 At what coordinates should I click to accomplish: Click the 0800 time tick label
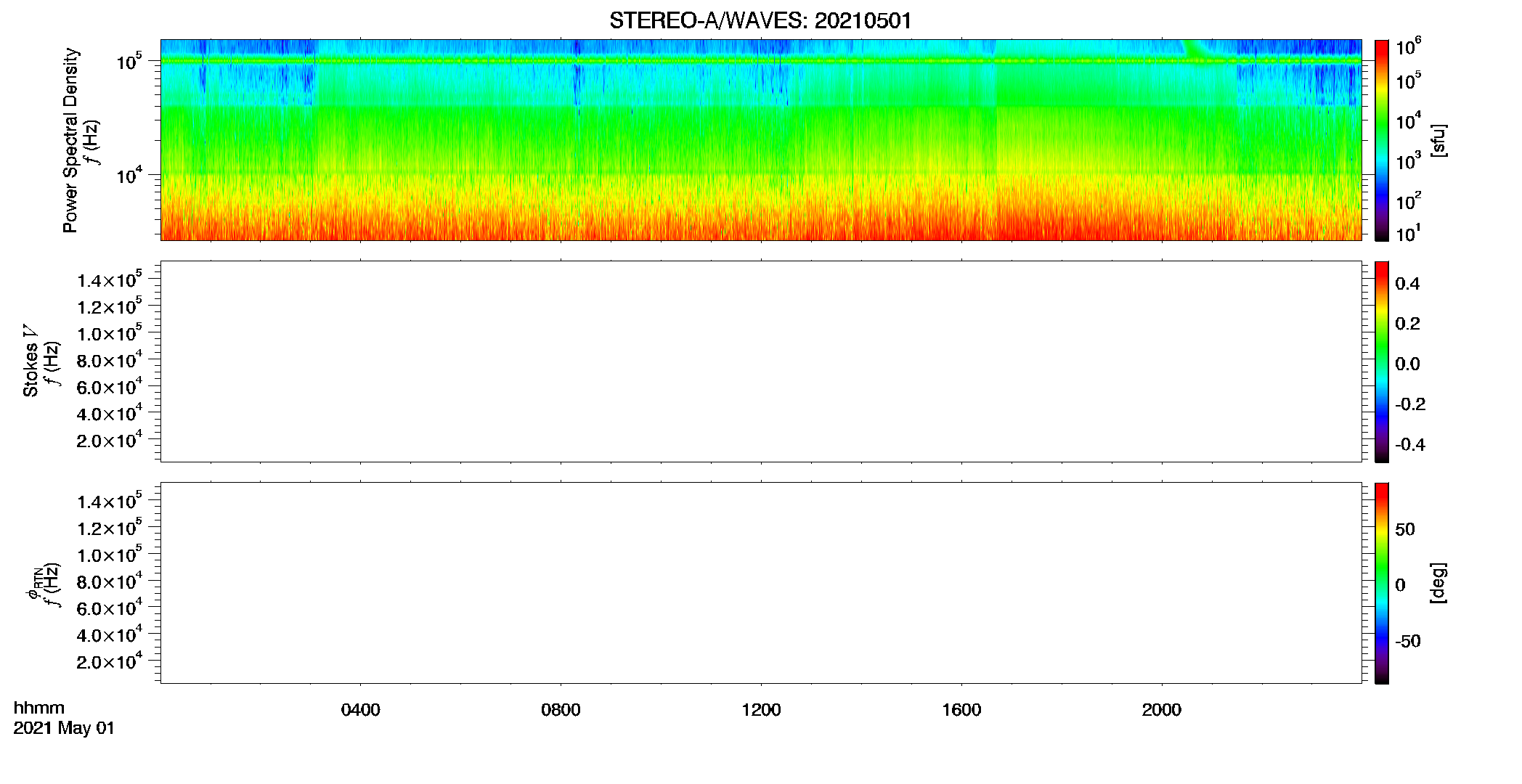(x=561, y=710)
